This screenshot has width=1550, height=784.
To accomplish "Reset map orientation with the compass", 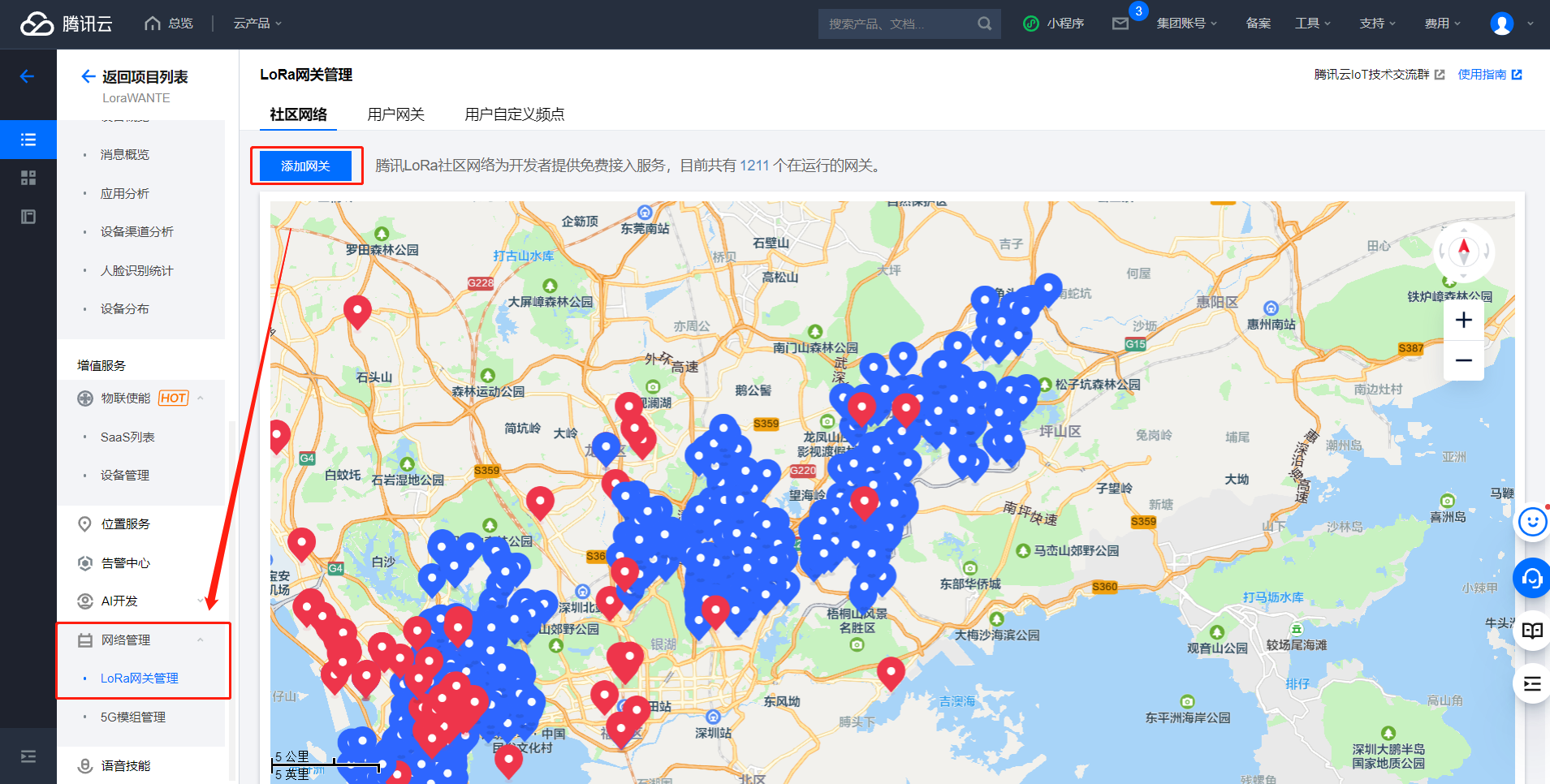I will [x=1464, y=252].
